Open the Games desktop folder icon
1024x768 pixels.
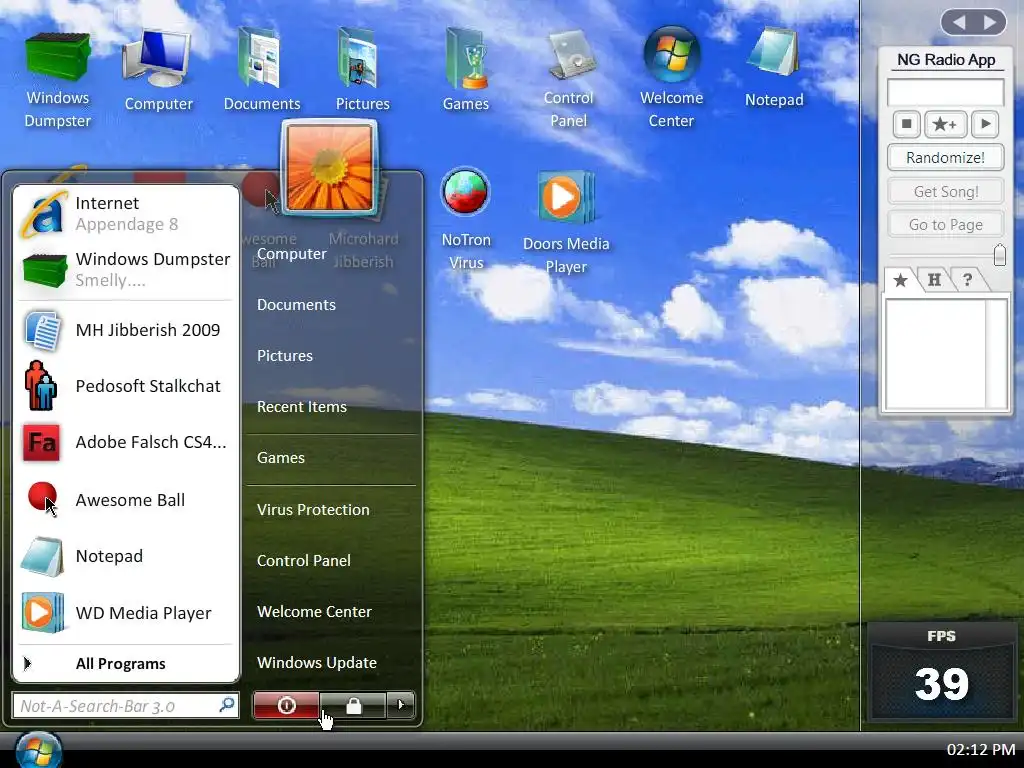466,71
